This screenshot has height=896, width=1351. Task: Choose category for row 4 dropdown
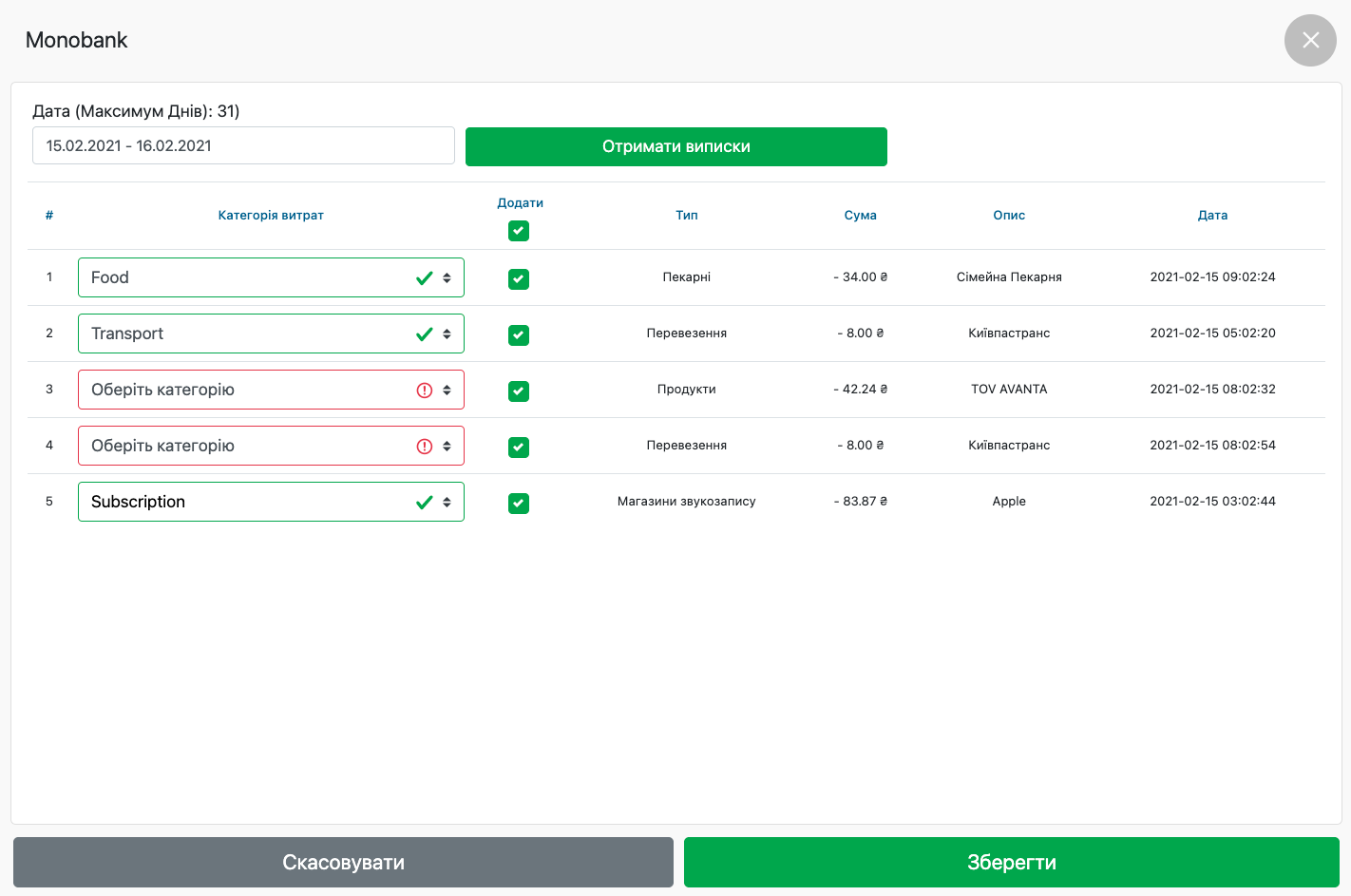coord(271,446)
